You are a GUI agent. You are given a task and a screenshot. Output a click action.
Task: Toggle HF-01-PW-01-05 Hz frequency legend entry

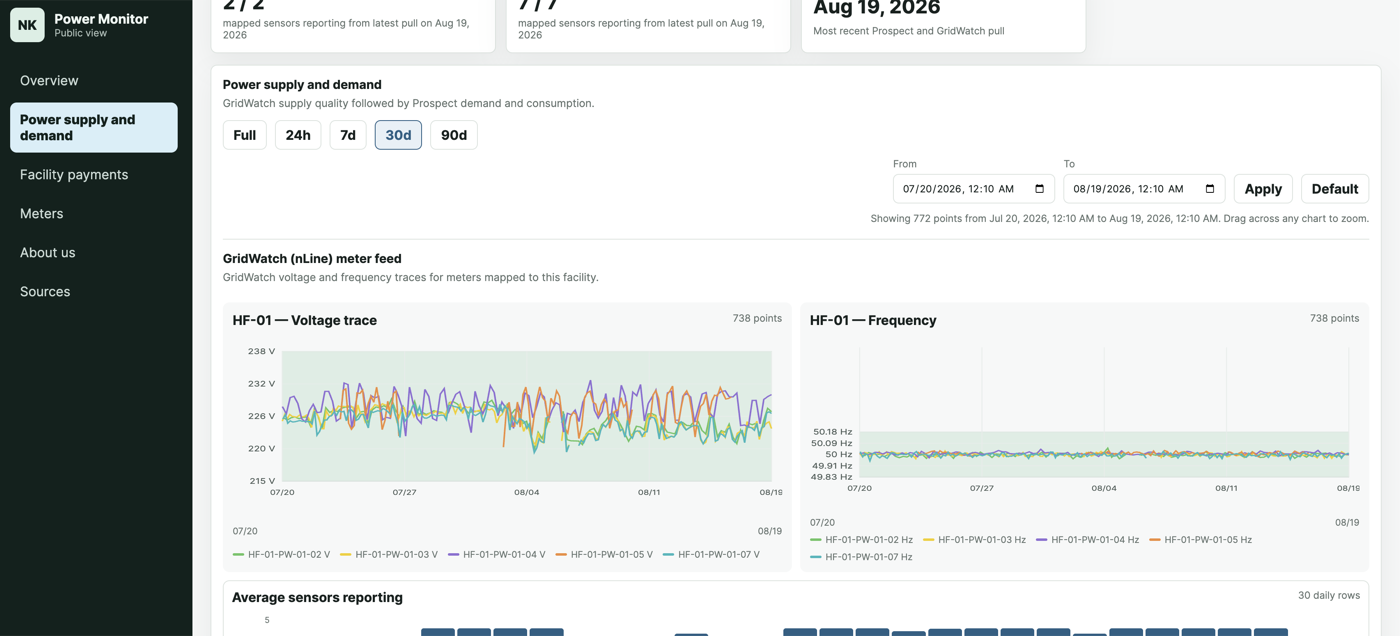point(1201,540)
